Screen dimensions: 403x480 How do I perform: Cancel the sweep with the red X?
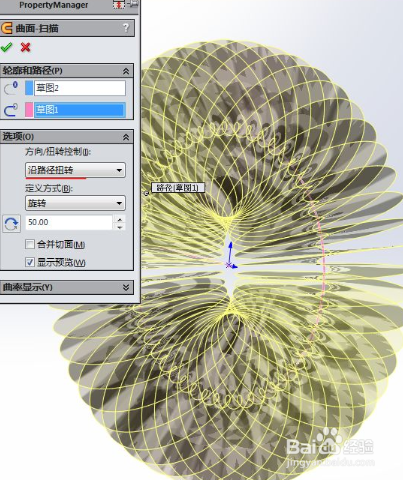coord(25,47)
